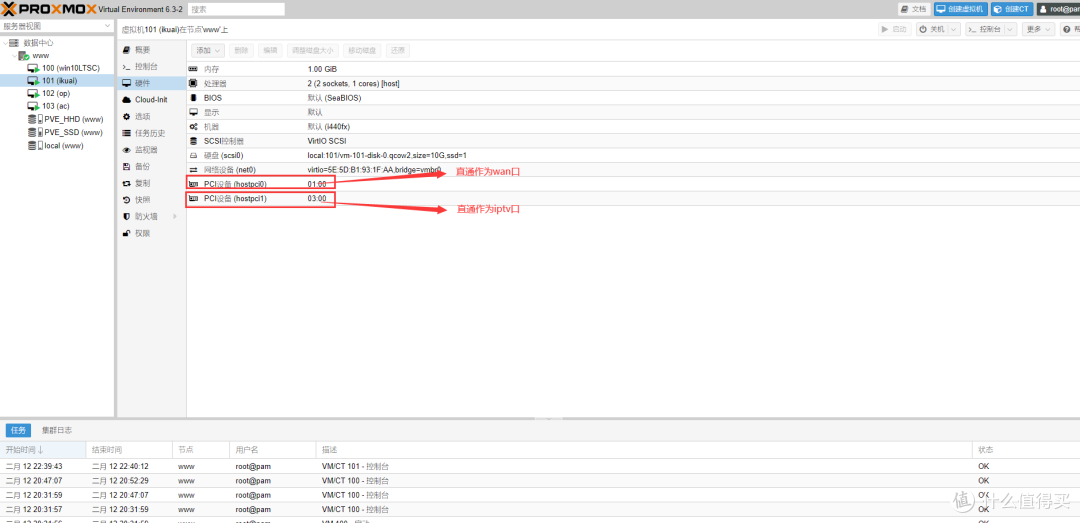The height and width of the screenshot is (523, 1080).
Task: Open the 选项 options section
Action: tap(142, 117)
